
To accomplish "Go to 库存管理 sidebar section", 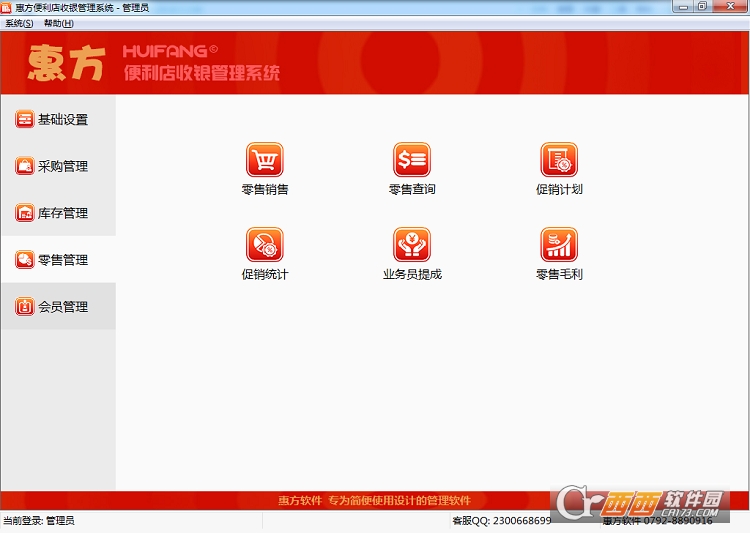I will click(x=58, y=213).
